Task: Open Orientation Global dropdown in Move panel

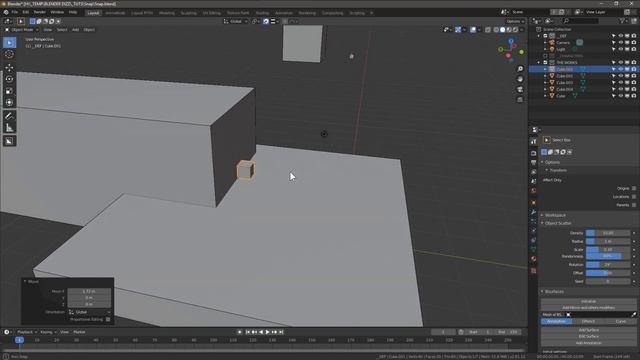Action: pyautogui.click(x=89, y=312)
